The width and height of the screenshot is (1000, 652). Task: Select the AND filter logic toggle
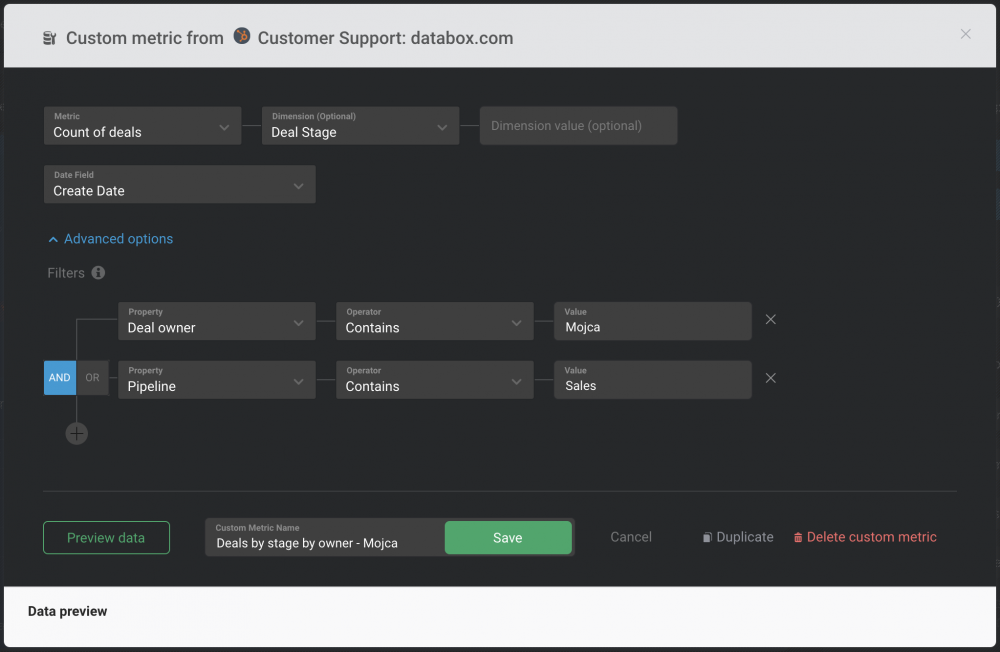click(60, 378)
